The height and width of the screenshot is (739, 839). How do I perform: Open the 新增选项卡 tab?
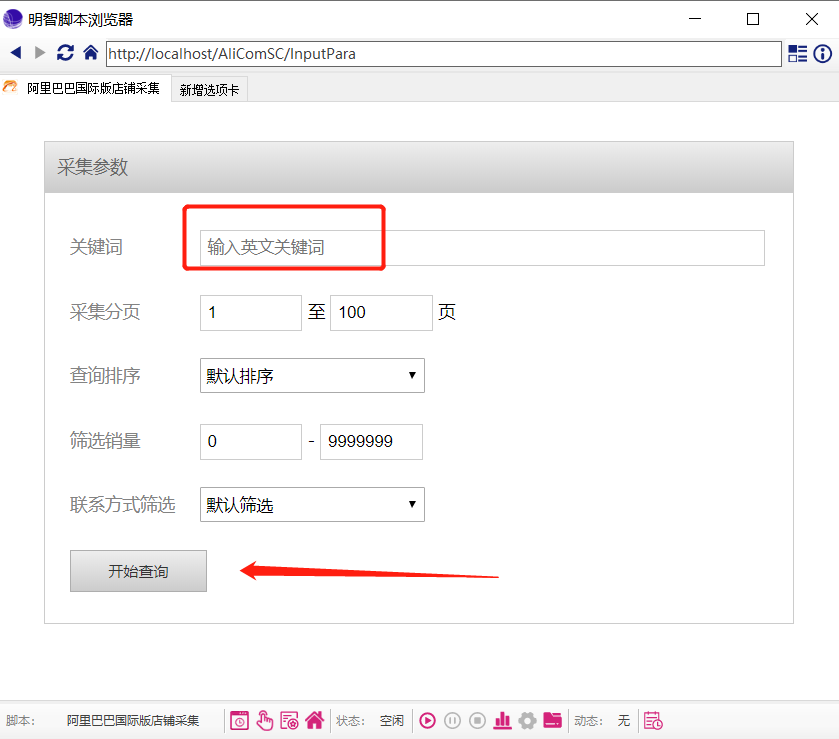[x=209, y=90]
